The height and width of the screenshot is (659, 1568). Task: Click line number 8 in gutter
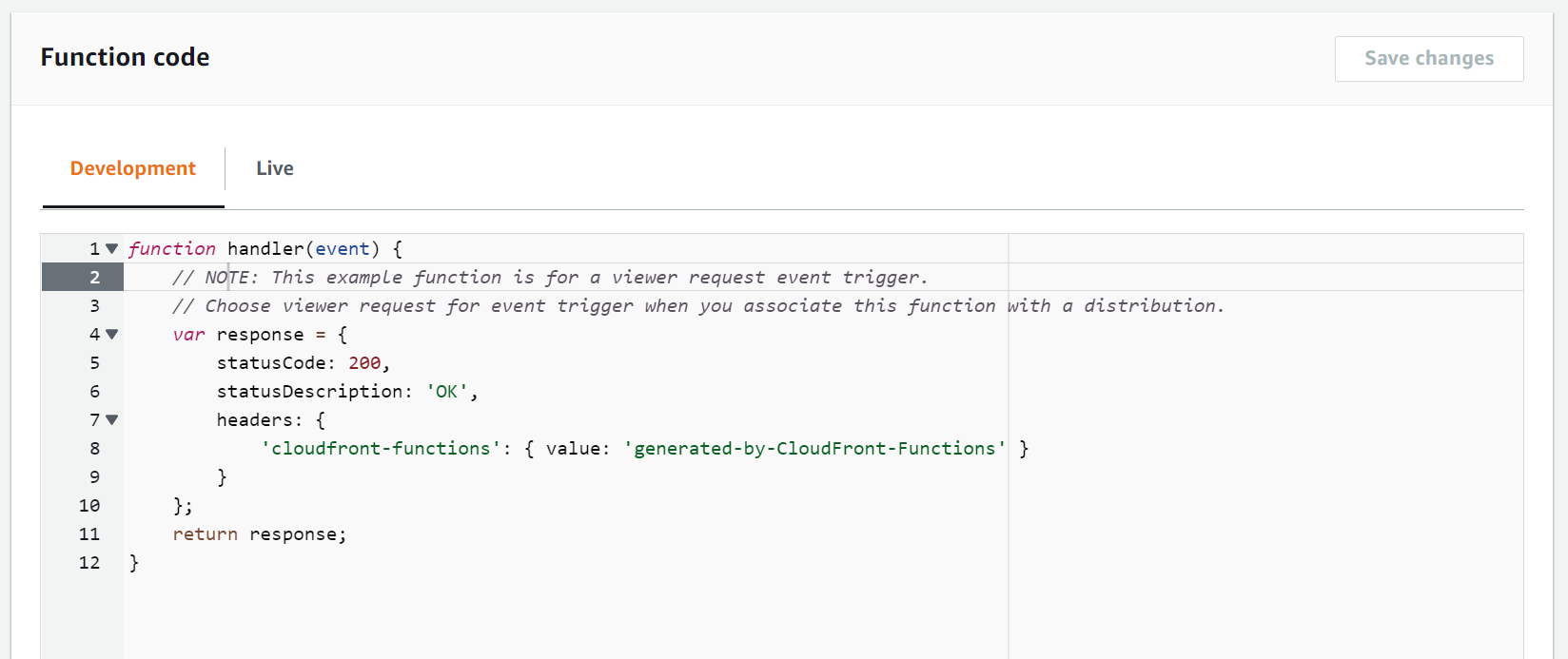(x=94, y=449)
